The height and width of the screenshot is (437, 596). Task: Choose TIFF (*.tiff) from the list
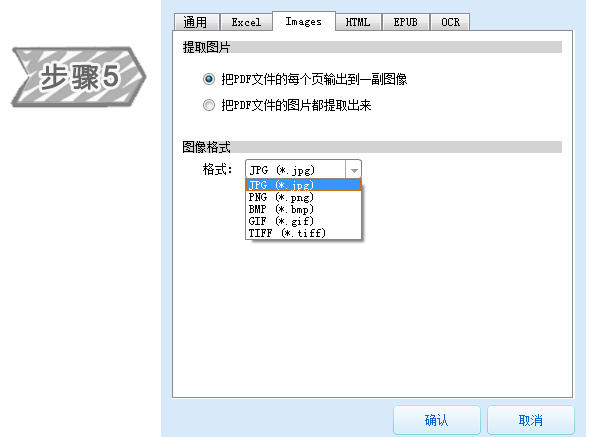click(x=303, y=233)
